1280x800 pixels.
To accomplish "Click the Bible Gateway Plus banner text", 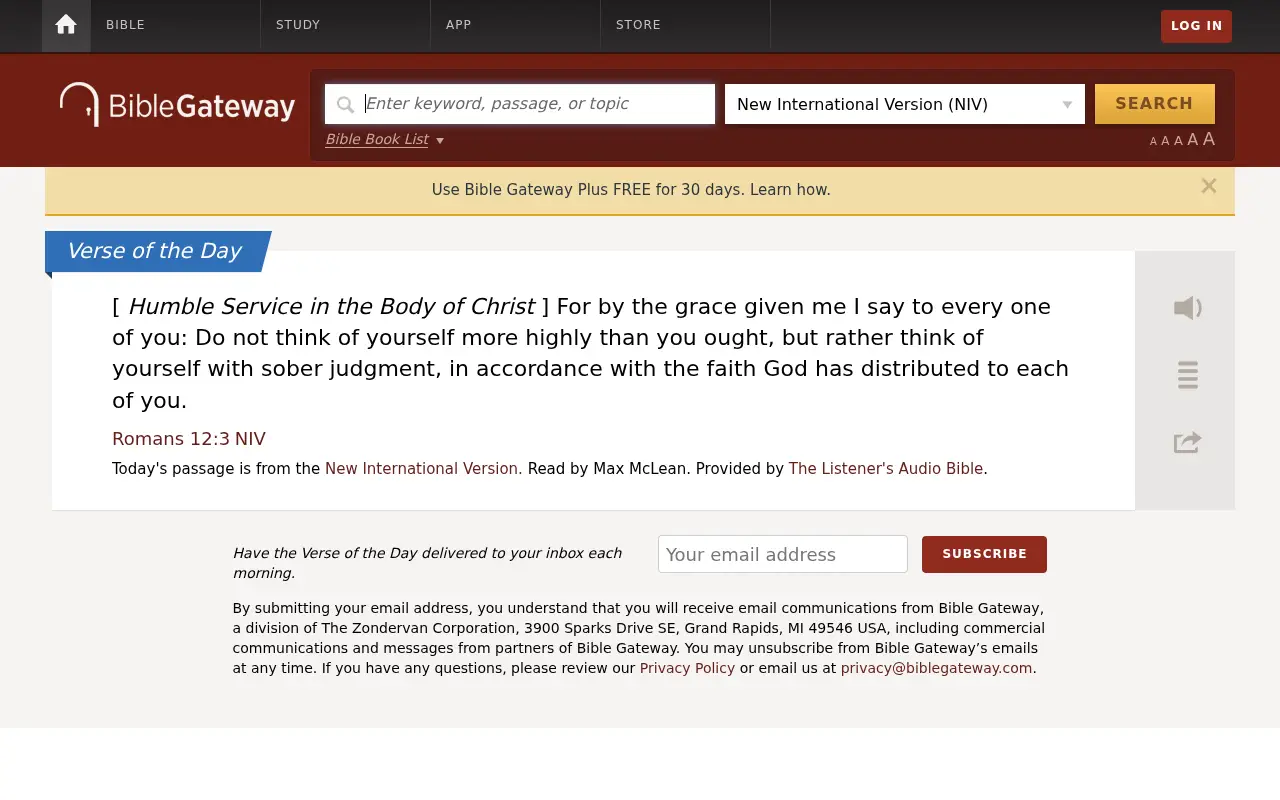I will tap(631, 190).
